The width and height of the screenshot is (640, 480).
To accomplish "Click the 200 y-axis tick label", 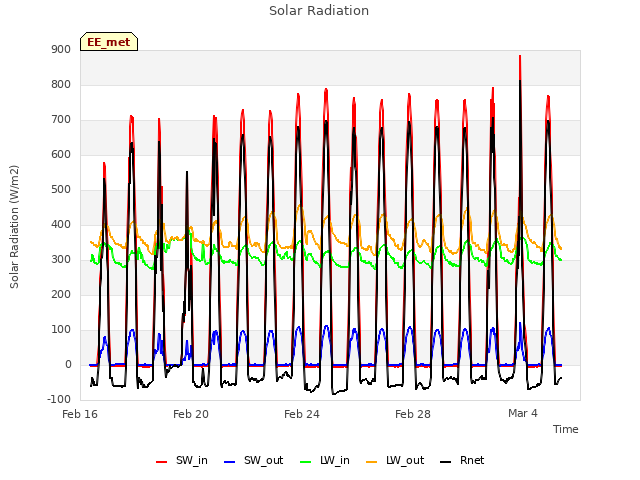I will 61,295.
